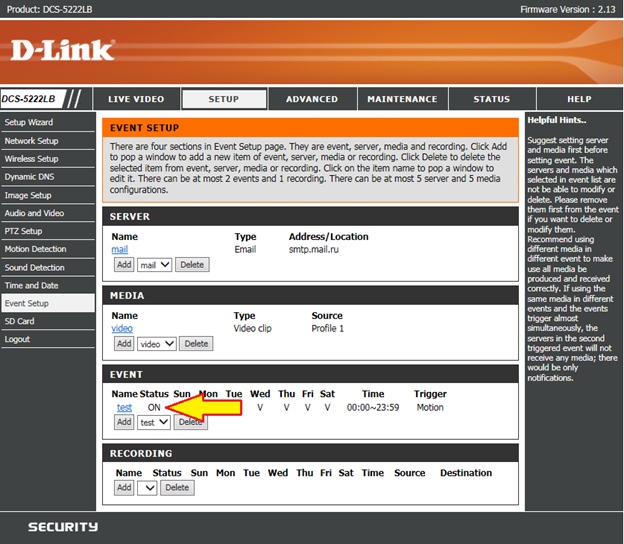
Task: Open Setup Wizard in sidebar
Action: [29, 122]
